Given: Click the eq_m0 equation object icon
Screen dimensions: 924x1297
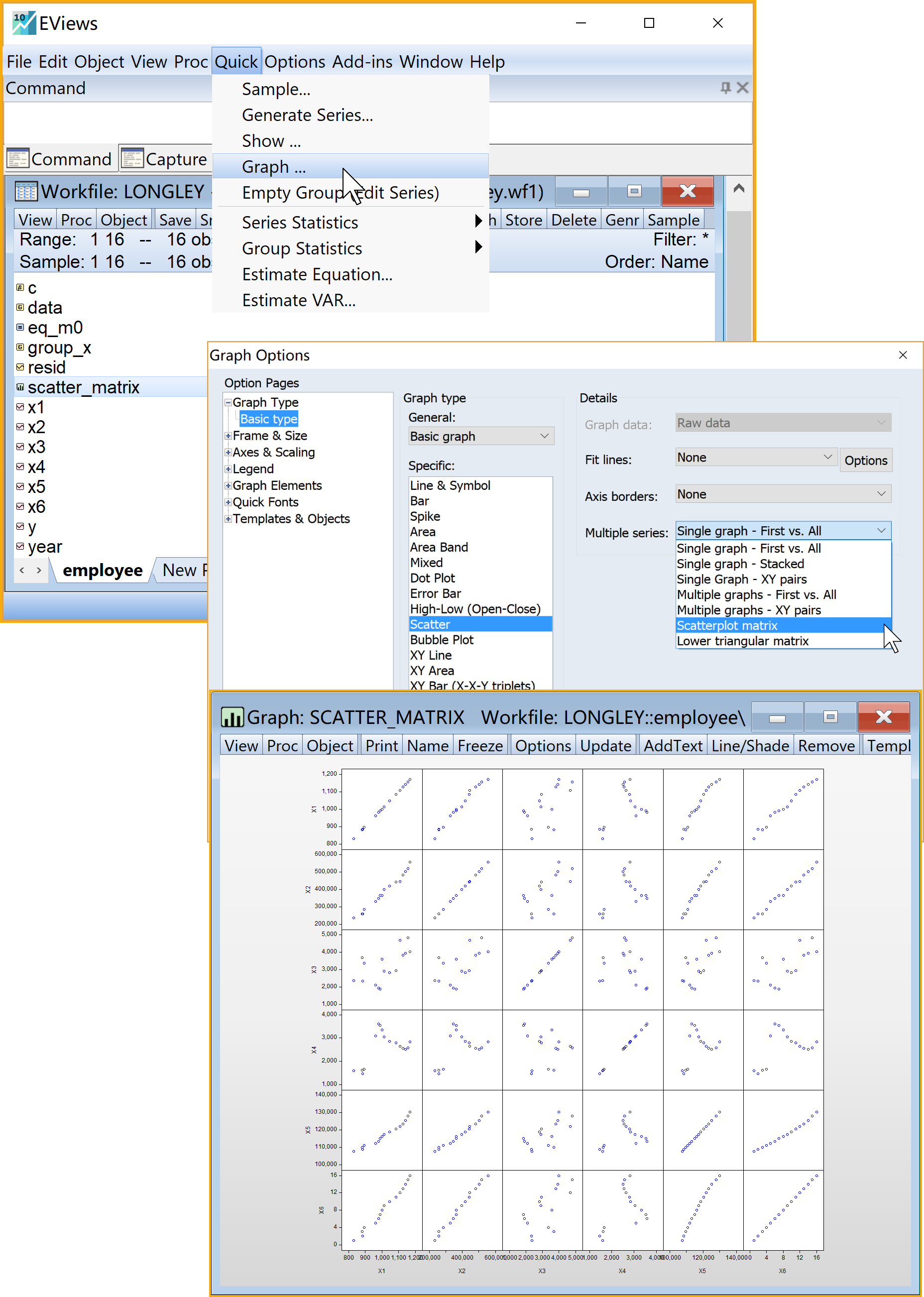Looking at the screenshot, I should [20, 328].
